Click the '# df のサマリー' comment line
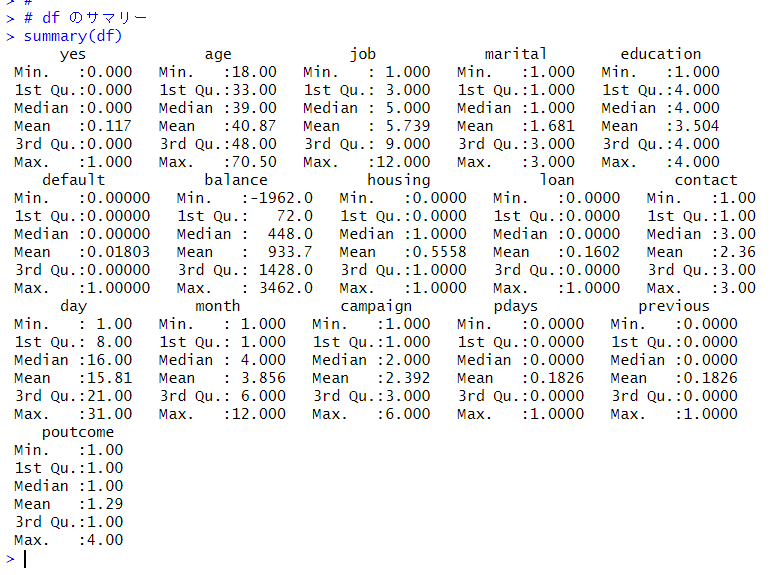The height and width of the screenshot is (575, 772). pos(85,18)
